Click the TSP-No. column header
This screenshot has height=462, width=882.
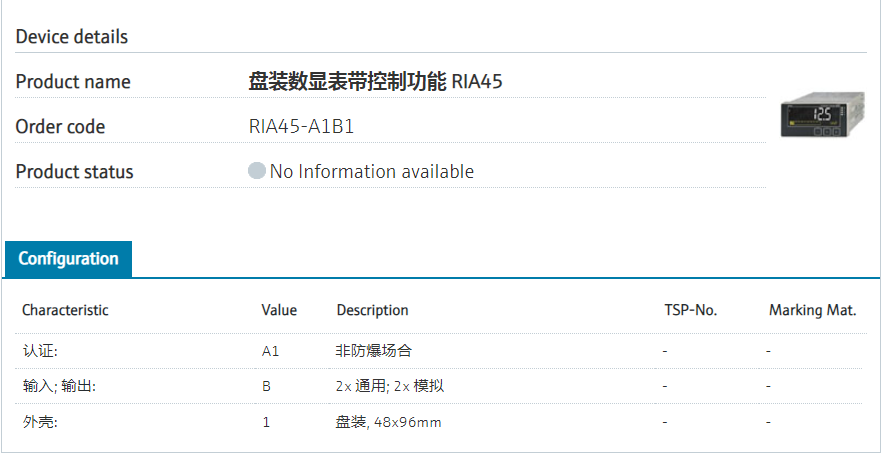click(x=690, y=310)
